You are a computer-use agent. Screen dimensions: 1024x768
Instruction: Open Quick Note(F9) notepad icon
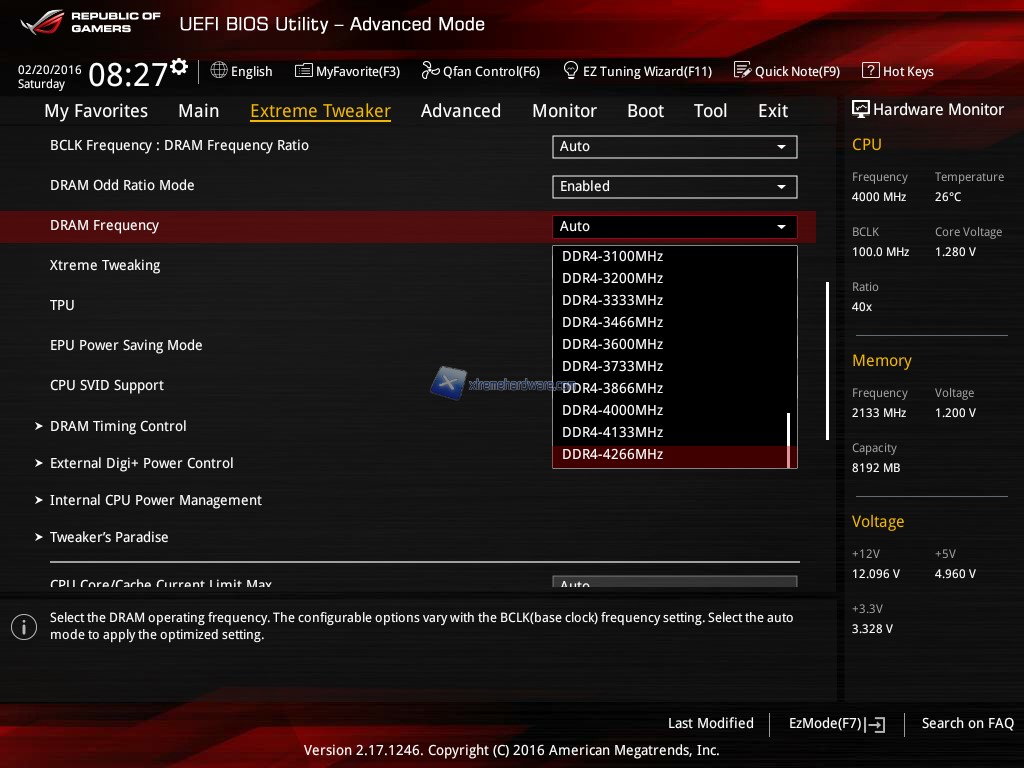742,71
